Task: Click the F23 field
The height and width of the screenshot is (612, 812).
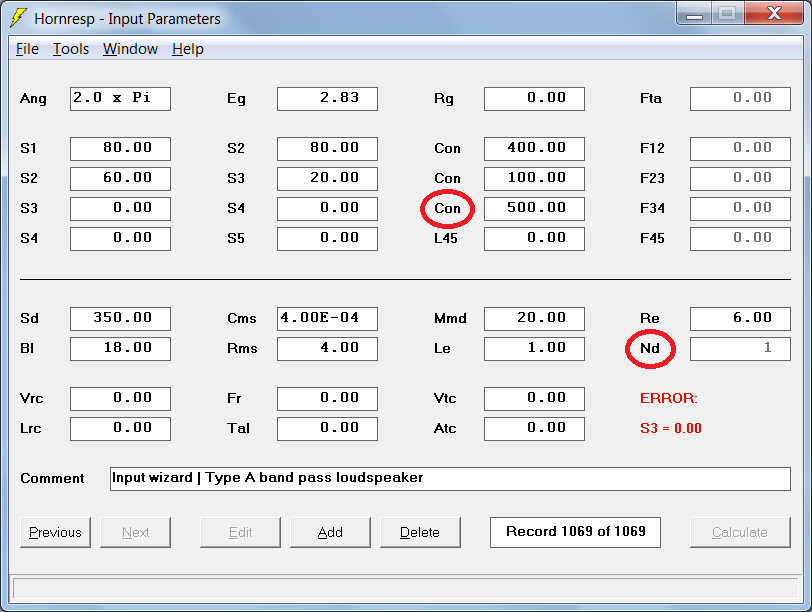Action: point(741,179)
